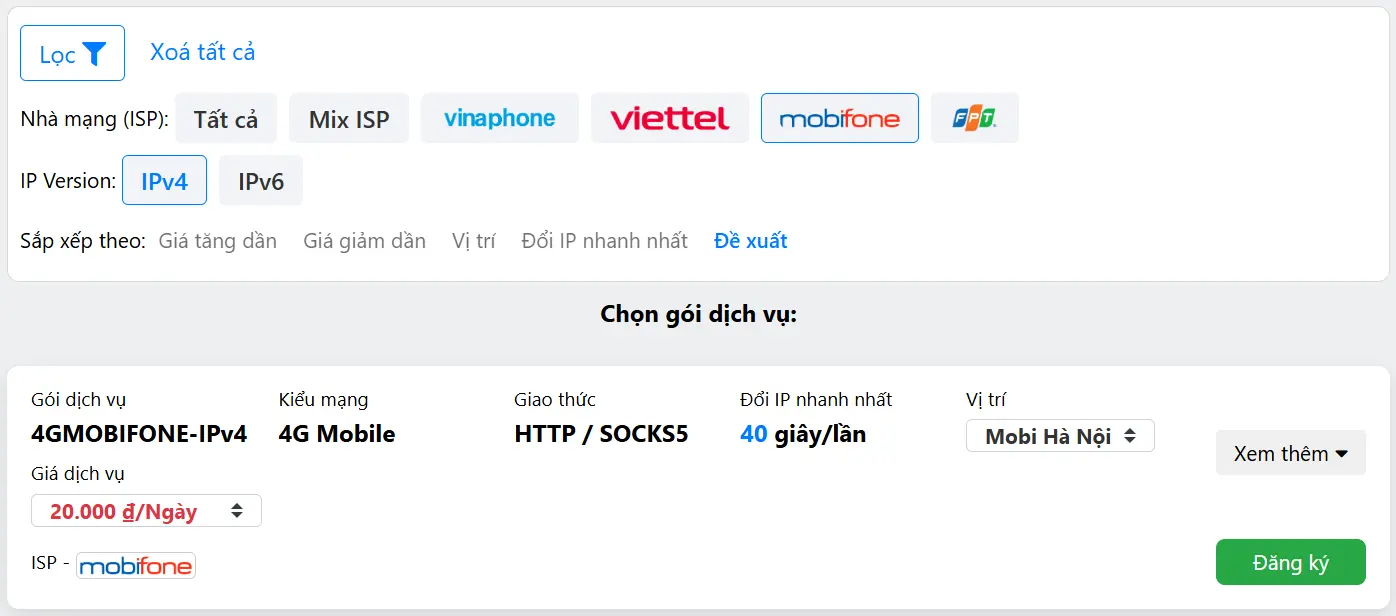Select Tất cả under Nhà mạng
Screen dimensions: 1396x616
226,117
